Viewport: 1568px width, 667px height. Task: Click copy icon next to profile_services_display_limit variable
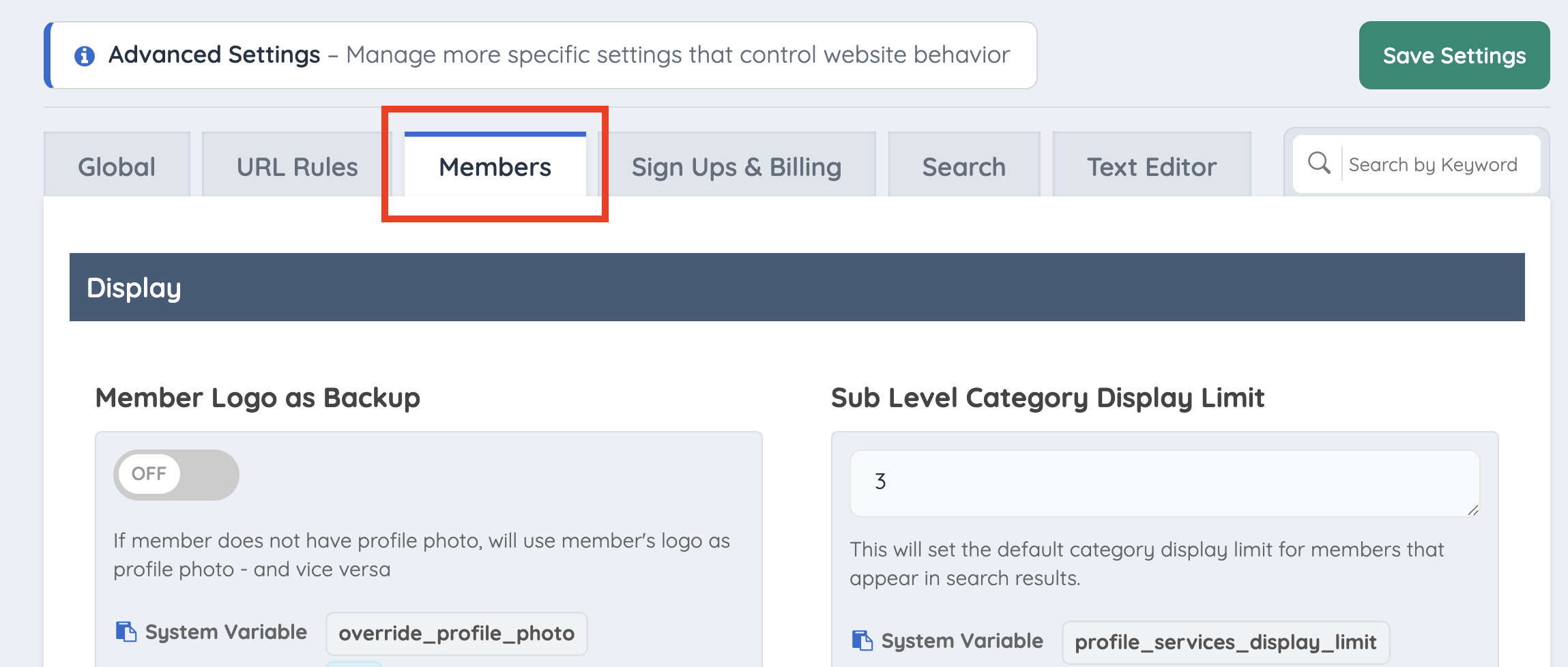click(x=862, y=640)
